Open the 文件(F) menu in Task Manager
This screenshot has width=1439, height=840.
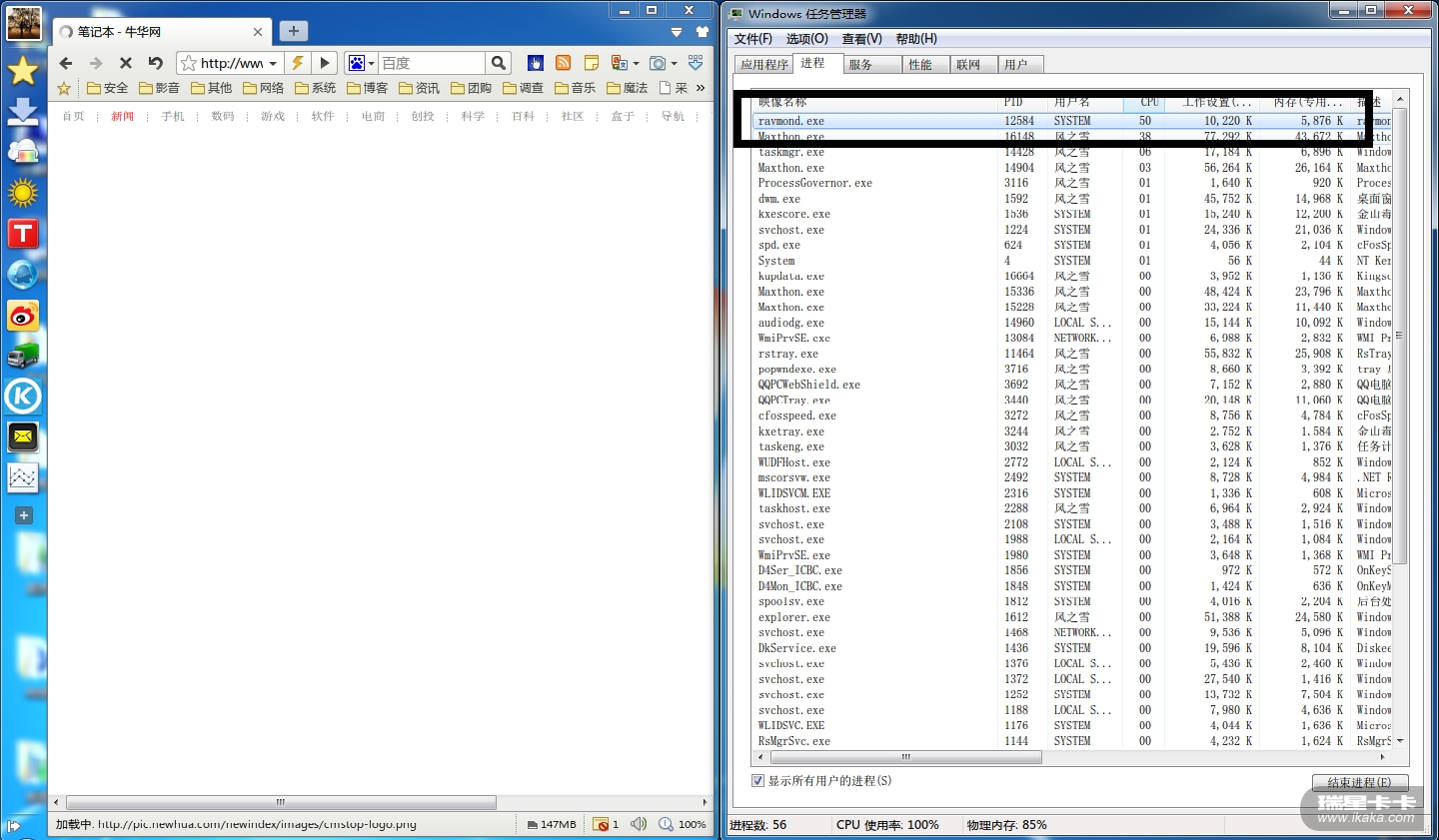(x=753, y=39)
